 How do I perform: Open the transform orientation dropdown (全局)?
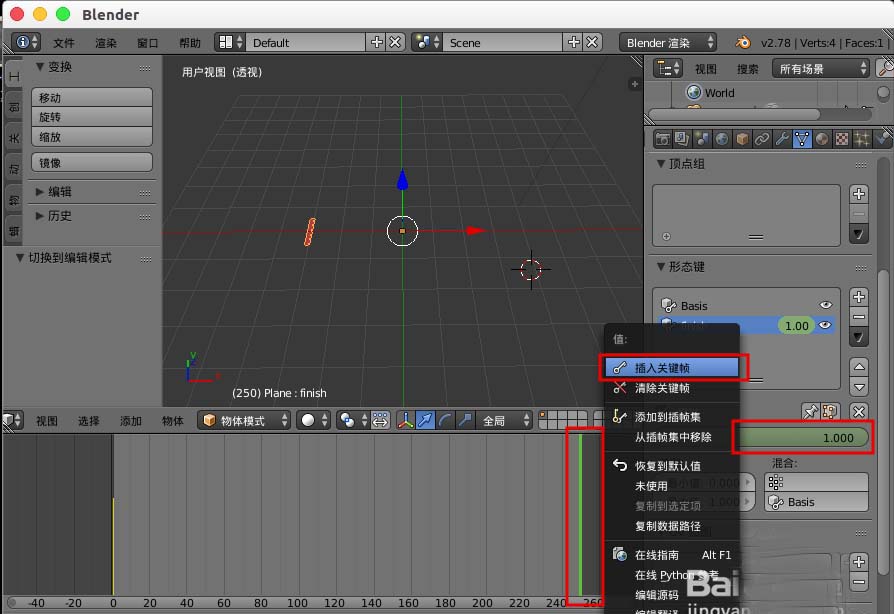[503, 421]
